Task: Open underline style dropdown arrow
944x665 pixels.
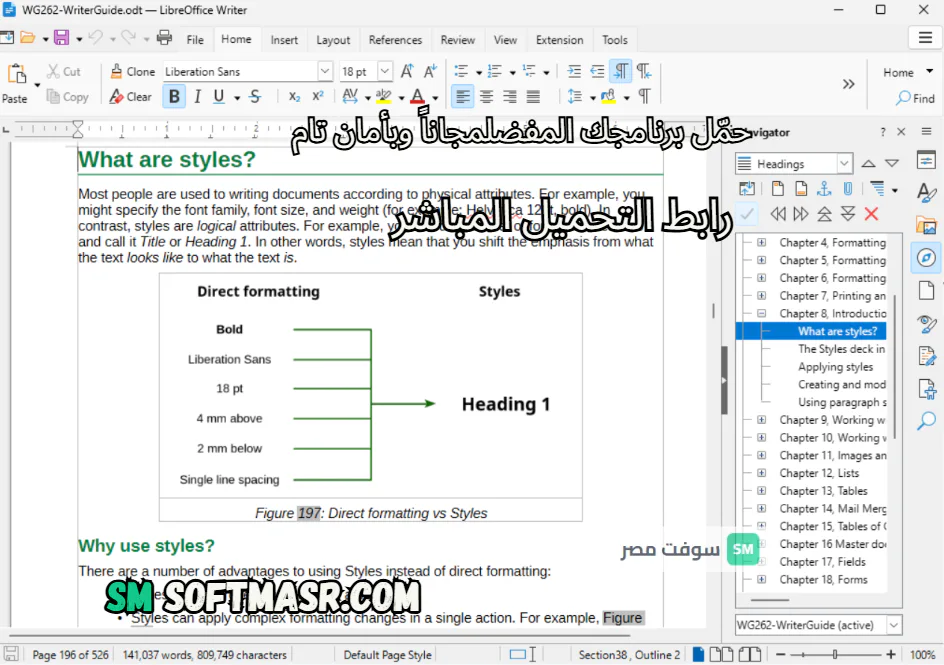Action: 237,97
